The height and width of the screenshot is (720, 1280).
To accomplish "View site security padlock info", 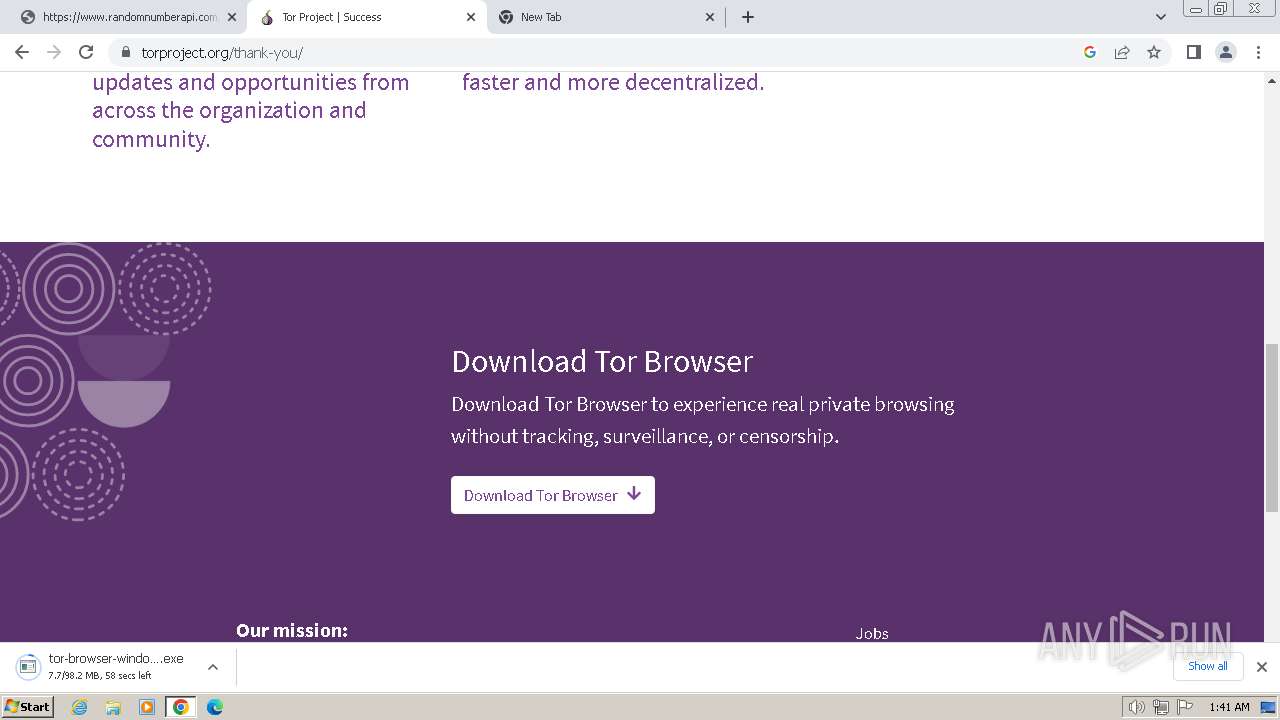I will (126, 52).
